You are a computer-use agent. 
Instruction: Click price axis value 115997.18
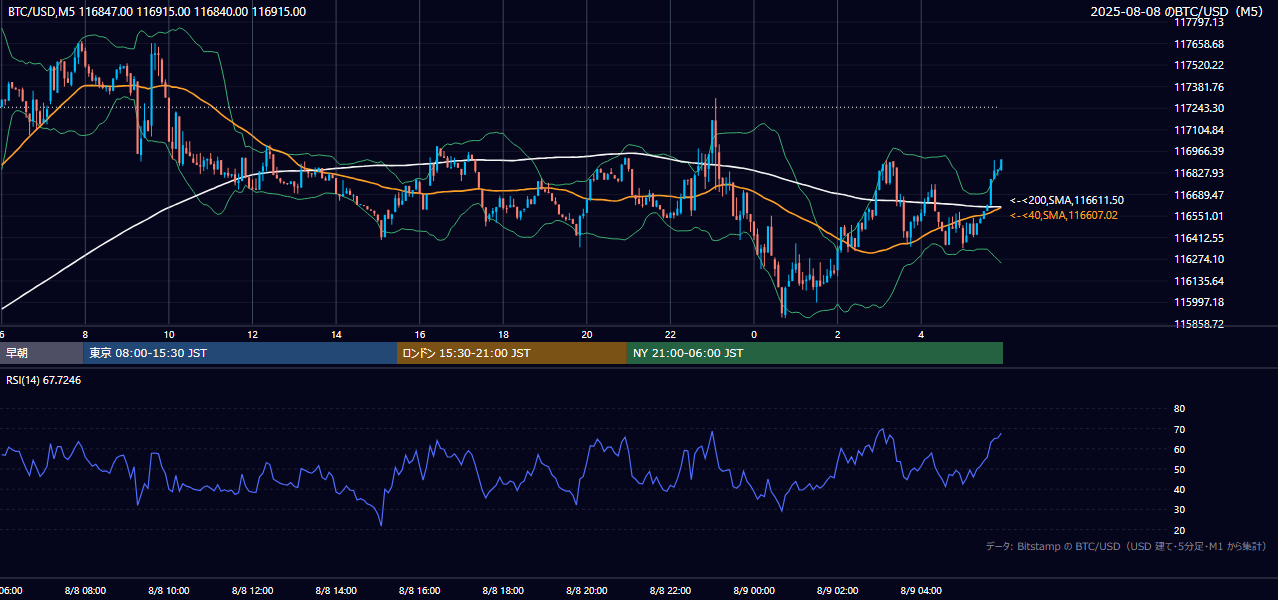tap(1199, 302)
